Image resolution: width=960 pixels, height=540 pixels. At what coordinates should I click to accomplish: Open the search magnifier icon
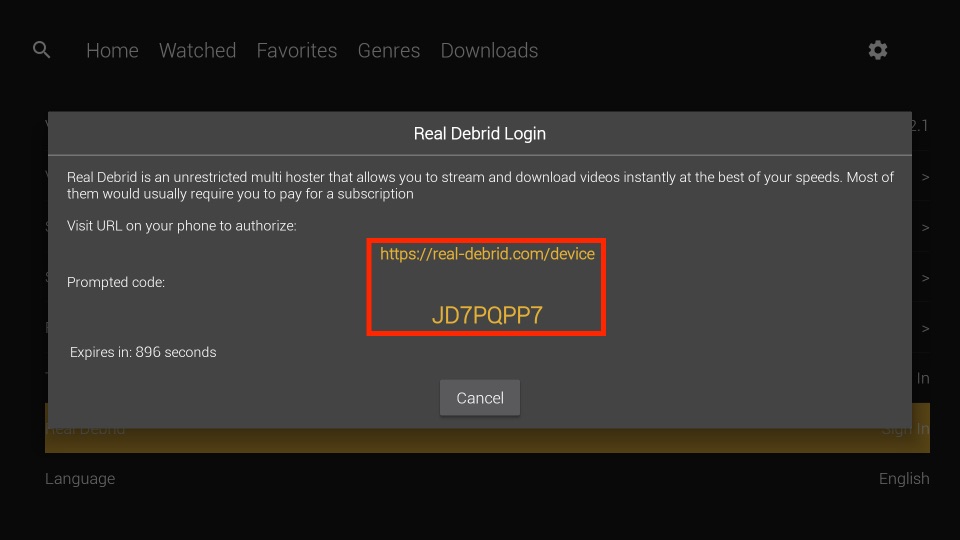pyautogui.click(x=42, y=50)
